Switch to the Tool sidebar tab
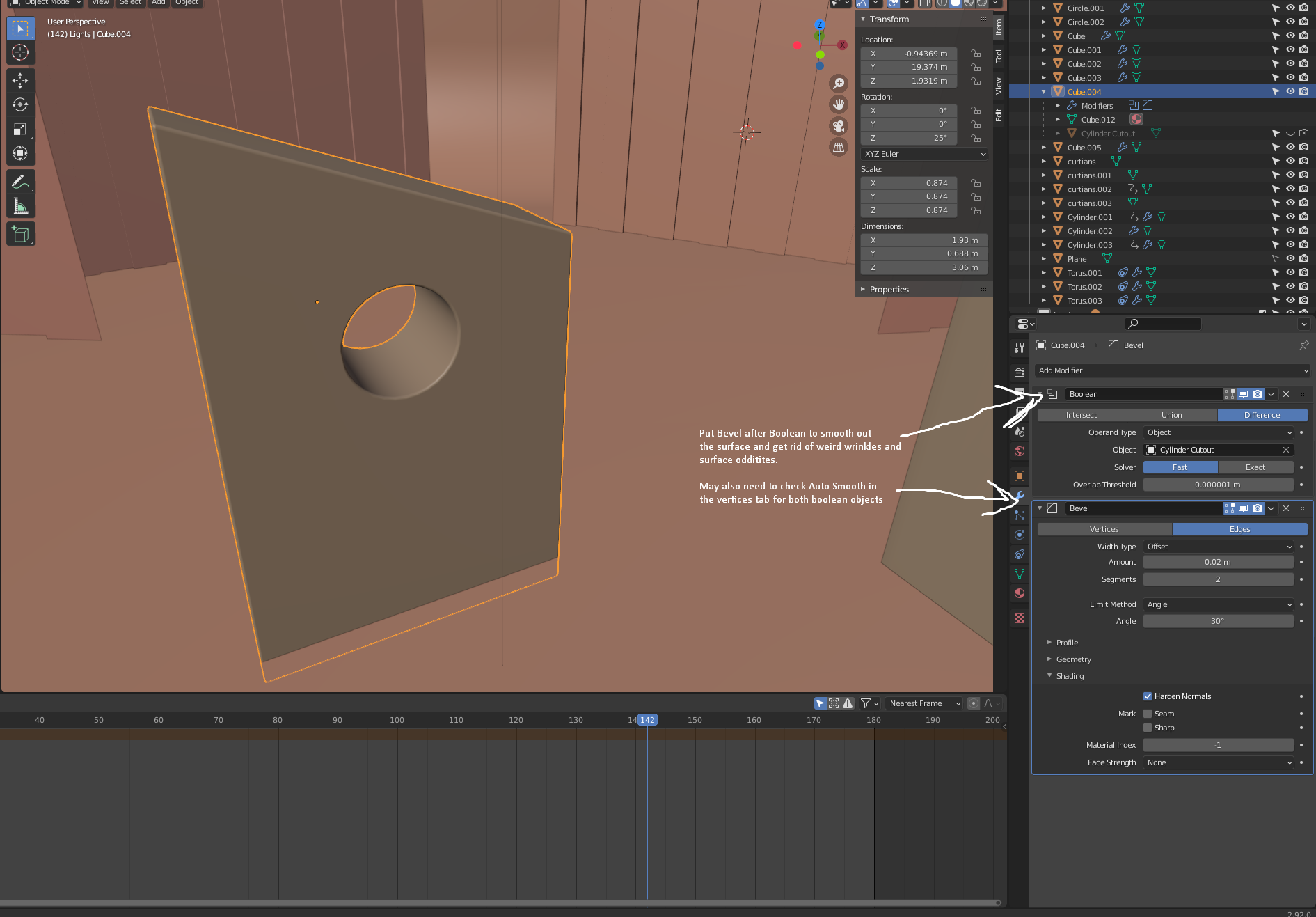The image size is (1316, 917). click(x=999, y=56)
